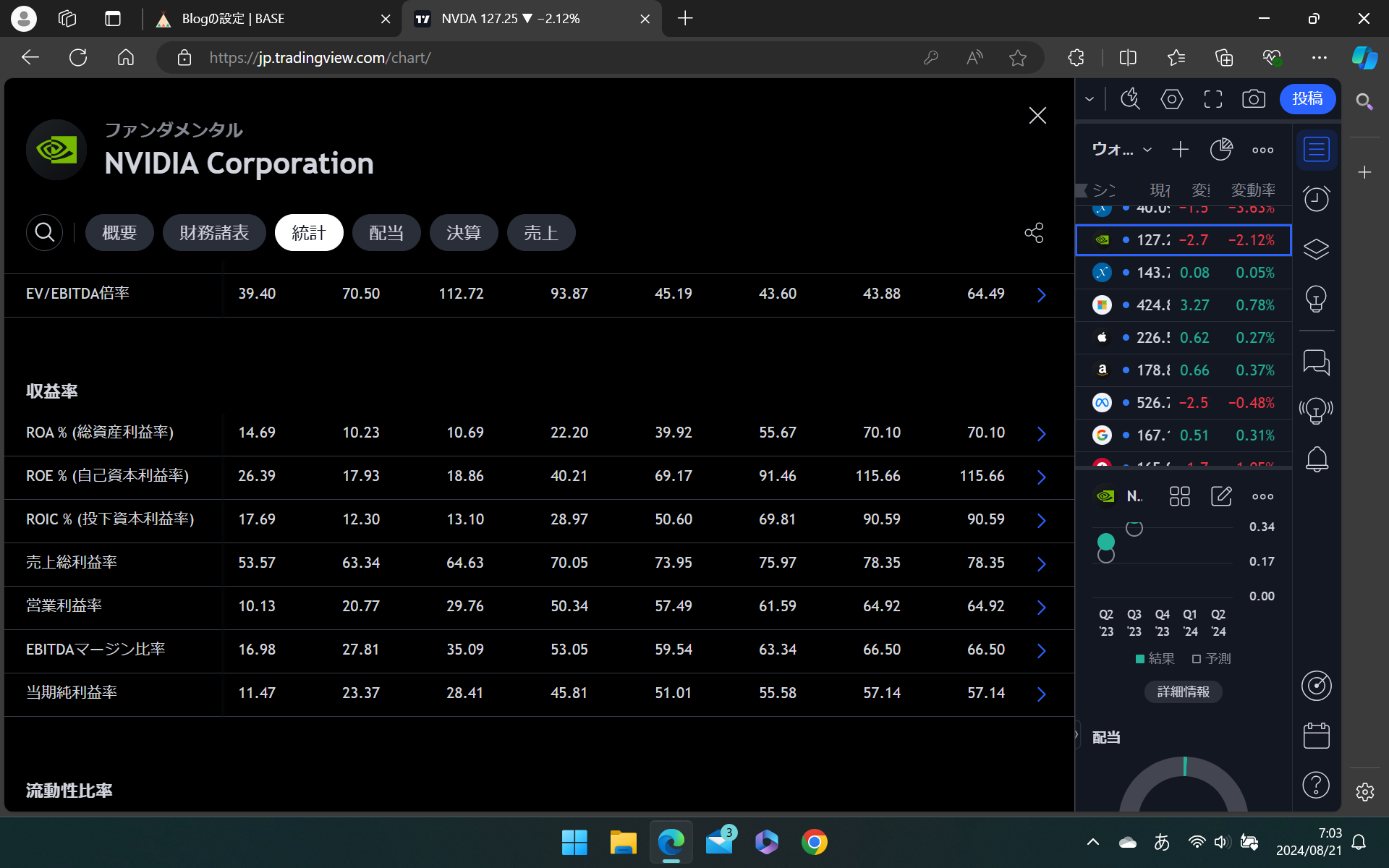Open the toolbar layout chevron dropdown
This screenshot has height=868, width=1389.
[x=1089, y=99]
